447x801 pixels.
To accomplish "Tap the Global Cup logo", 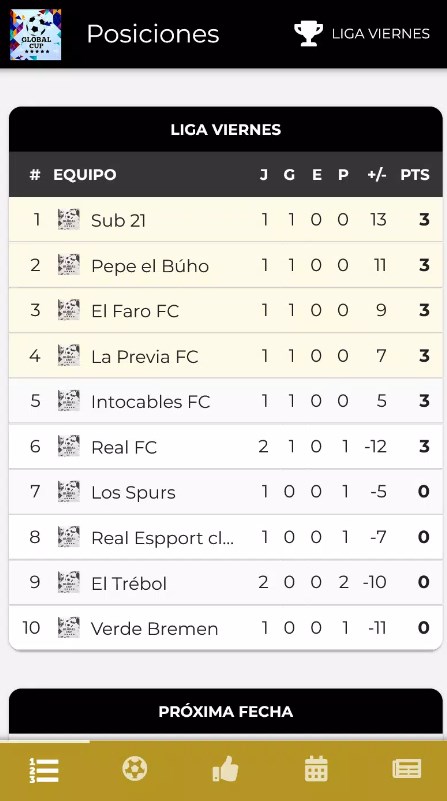I will tap(36, 34).
